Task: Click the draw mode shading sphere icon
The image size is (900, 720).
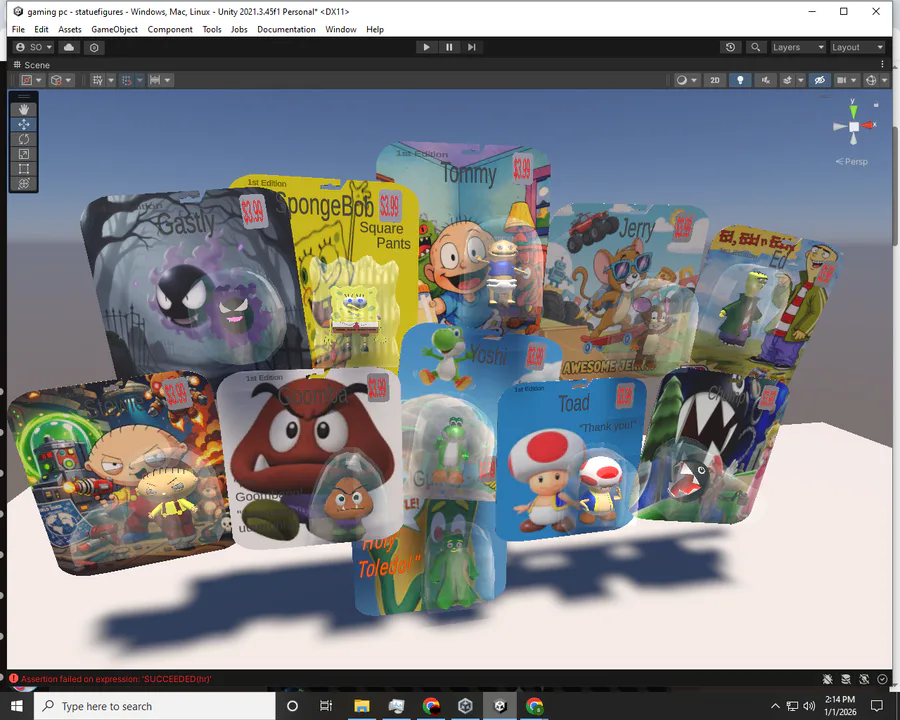Action: tap(681, 80)
